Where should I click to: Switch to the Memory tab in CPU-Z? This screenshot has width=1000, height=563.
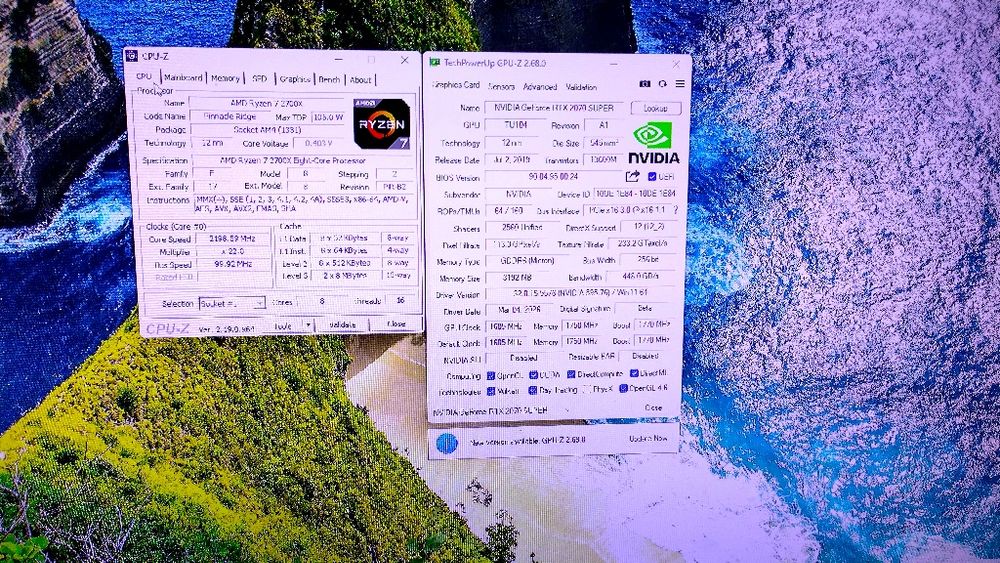click(225, 78)
